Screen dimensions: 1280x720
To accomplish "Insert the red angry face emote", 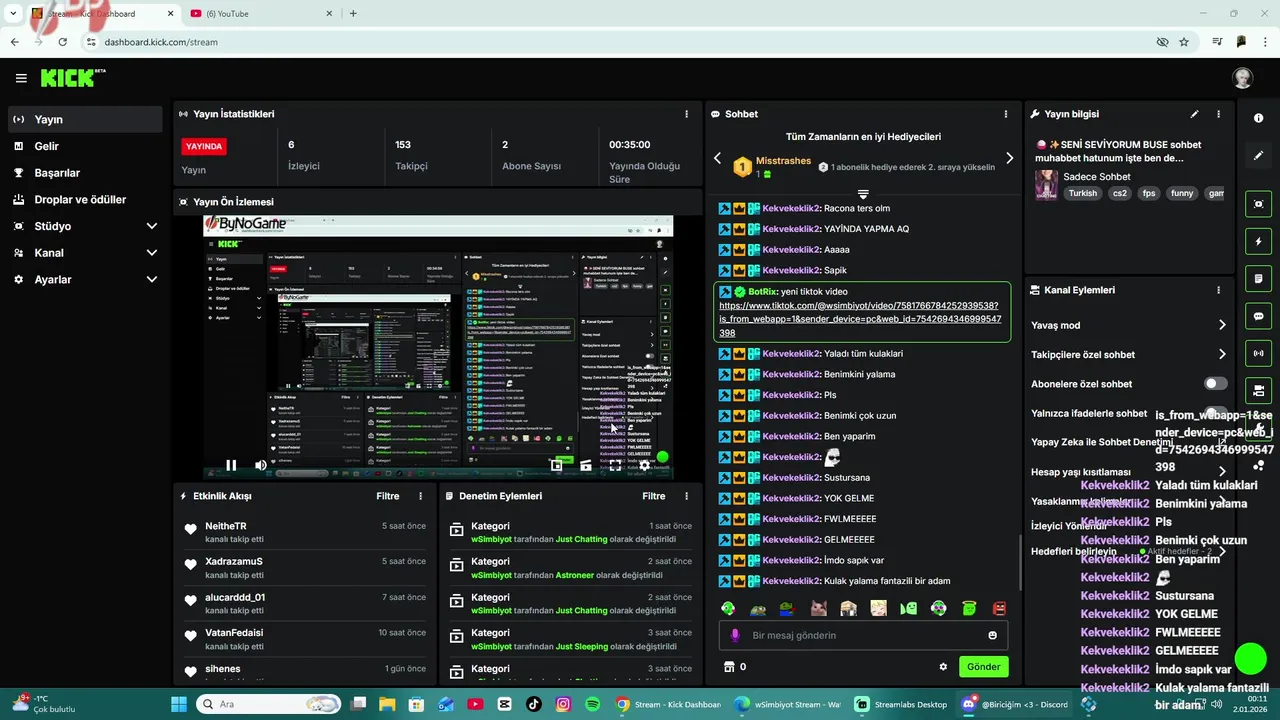I will tap(998, 608).
